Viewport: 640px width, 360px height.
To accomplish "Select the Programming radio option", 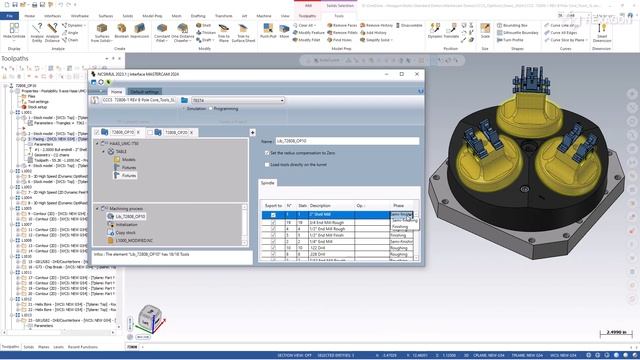I will tap(211, 109).
